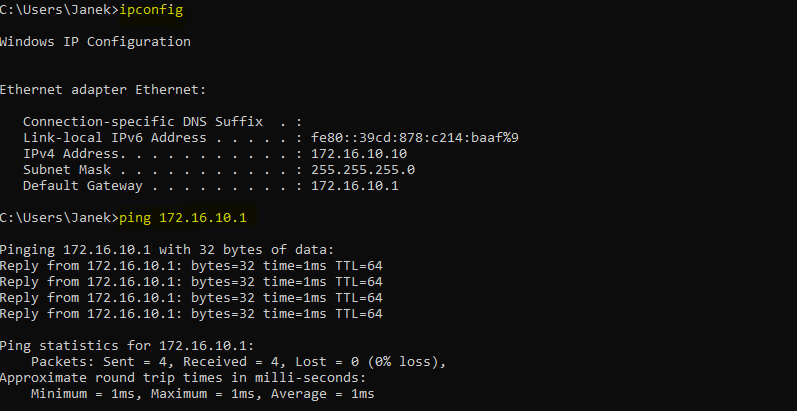Click the first Reply from 172.16.10.1 line
This screenshot has height=411, width=797.
point(191,266)
